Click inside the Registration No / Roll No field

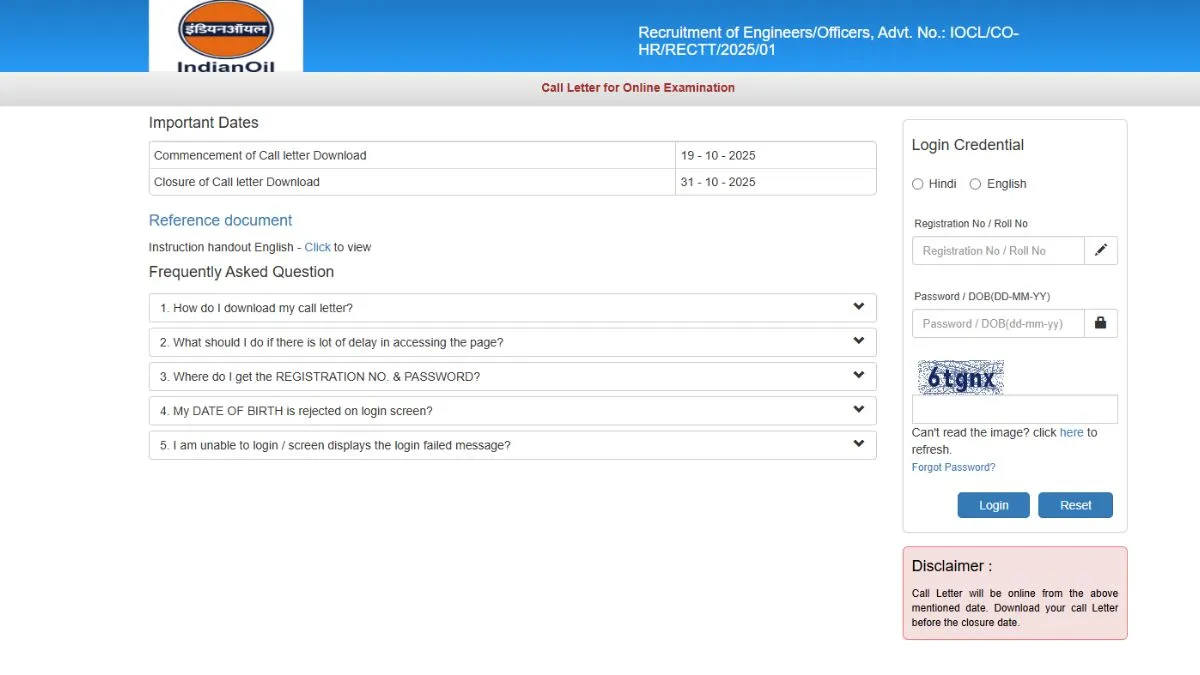point(997,250)
